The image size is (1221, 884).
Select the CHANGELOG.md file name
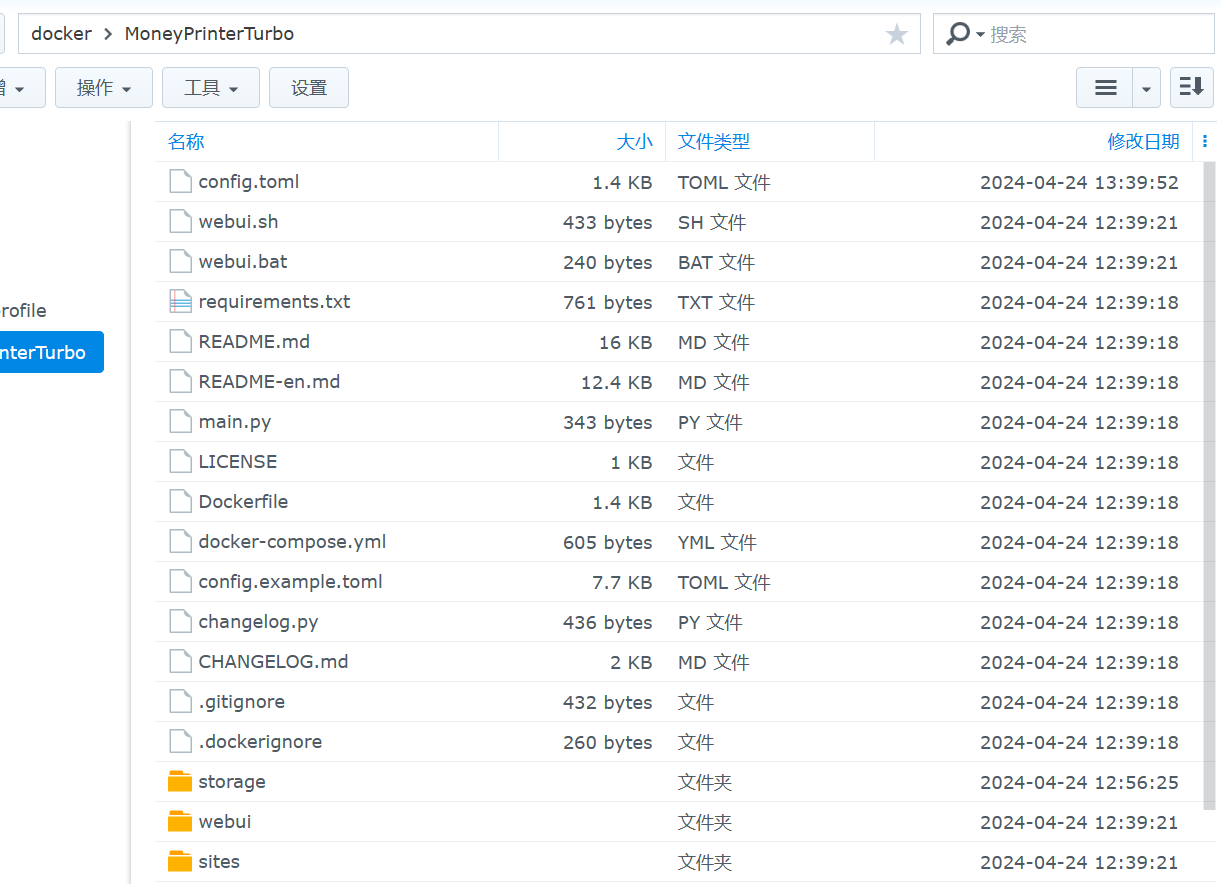pyautogui.click(x=273, y=662)
